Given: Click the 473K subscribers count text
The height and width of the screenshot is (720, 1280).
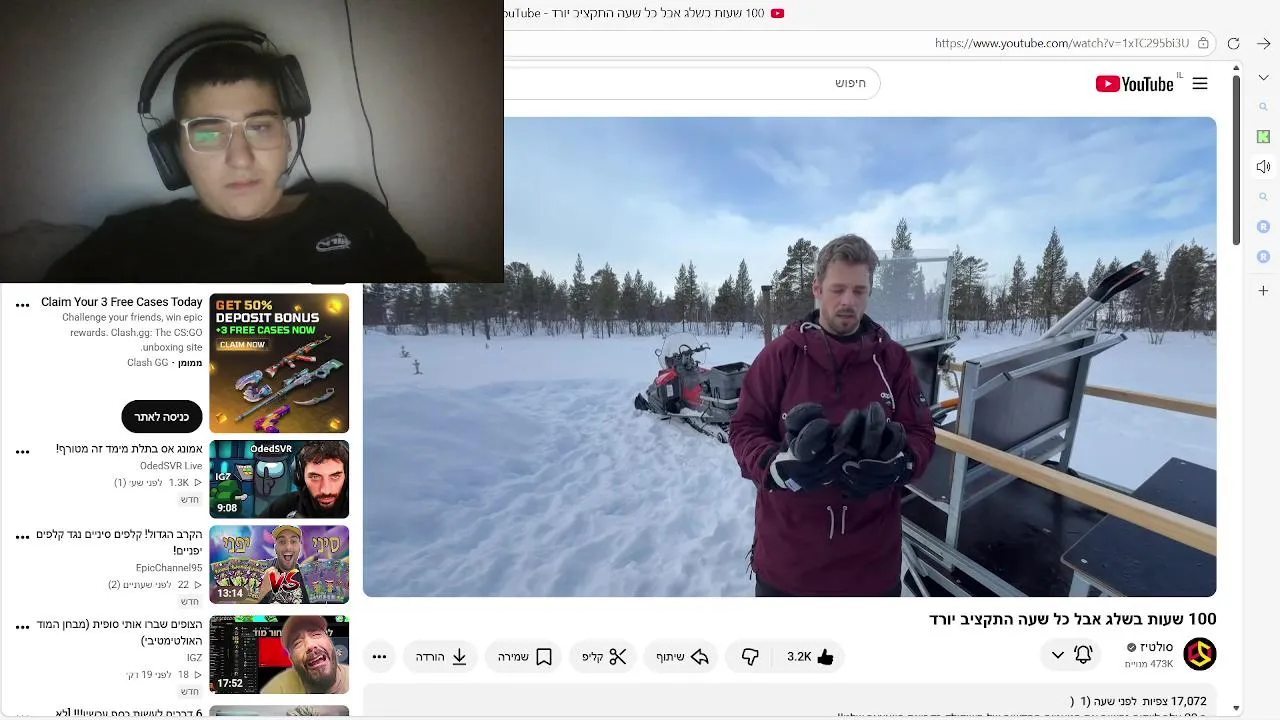Looking at the screenshot, I should tap(1149, 664).
